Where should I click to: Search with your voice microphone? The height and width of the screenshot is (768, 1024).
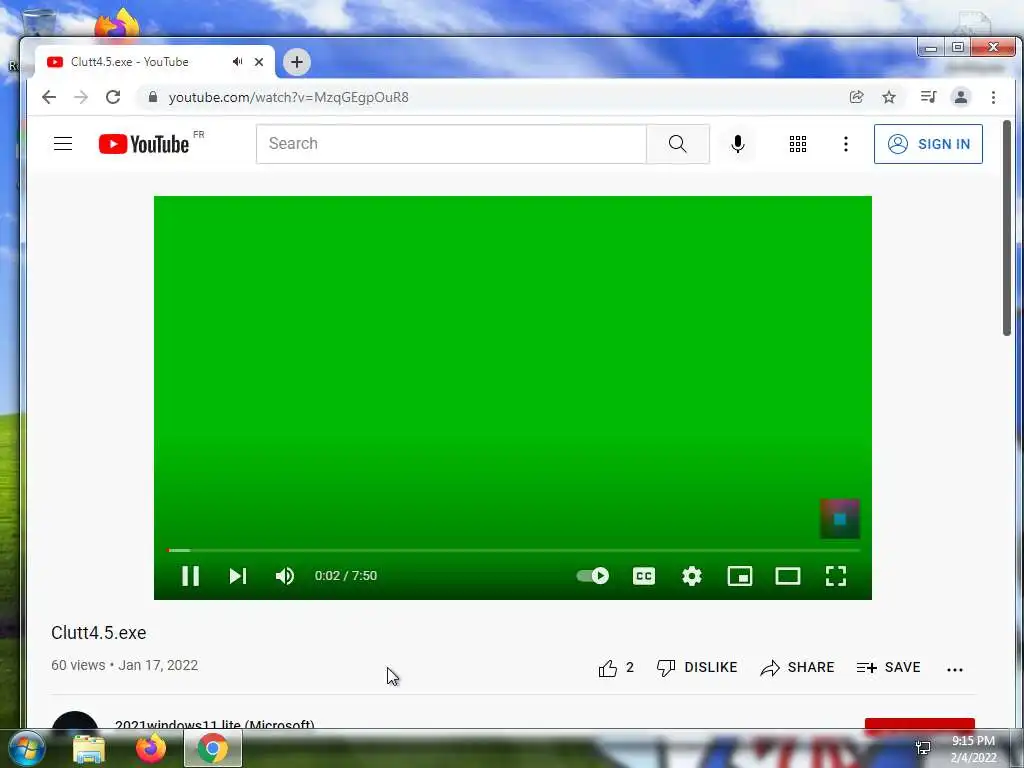(x=738, y=144)
